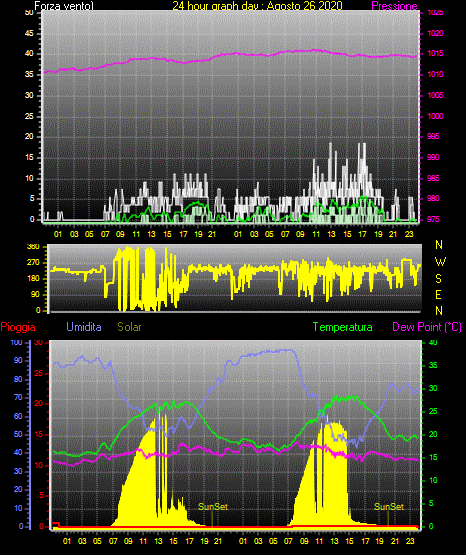Click the '1000' pressure axis value

pyautogui.click(x=435, y=116)
